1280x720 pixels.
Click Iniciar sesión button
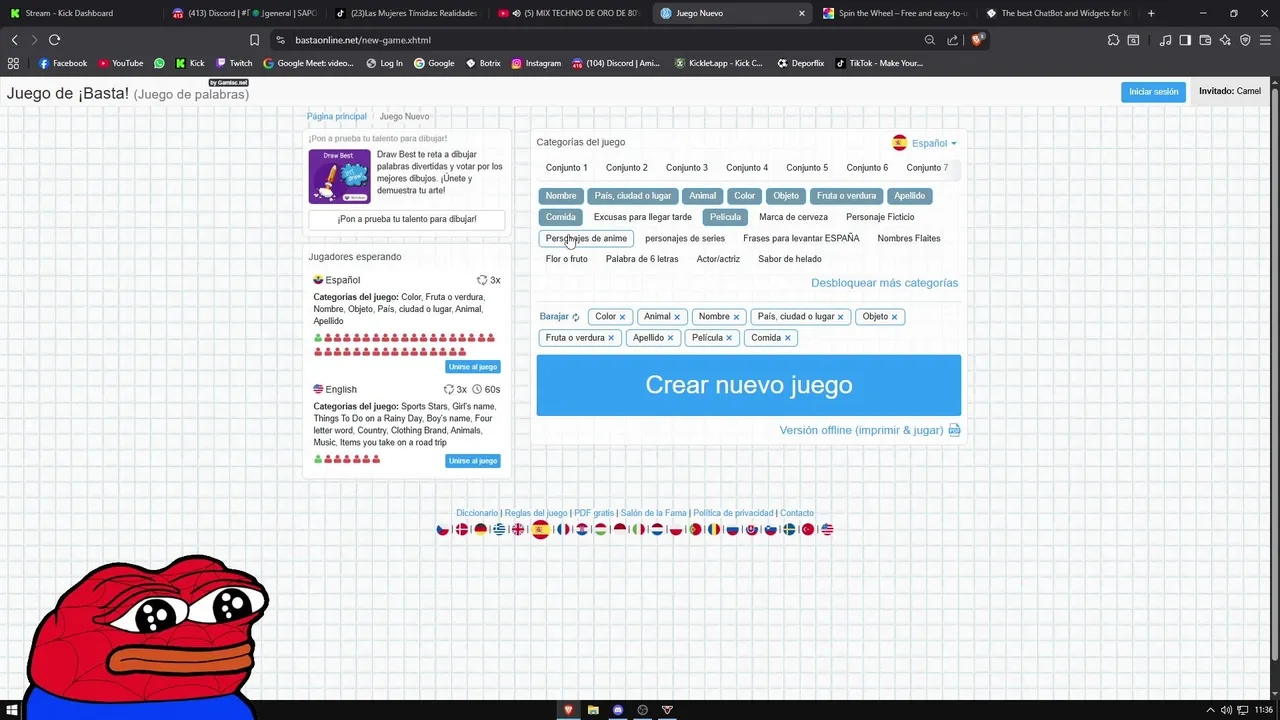tap(1153, 91)
